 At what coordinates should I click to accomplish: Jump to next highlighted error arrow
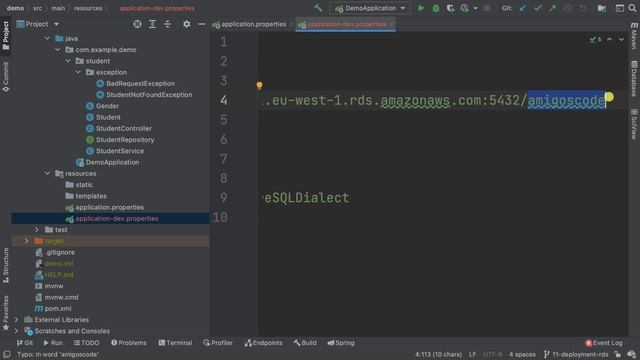coord(621,39)
